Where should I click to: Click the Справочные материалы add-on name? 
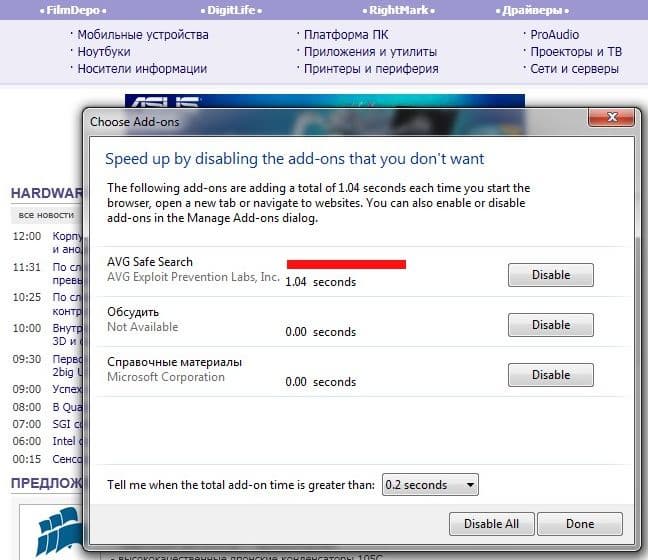pyautogui.click(x=174, y=362)
